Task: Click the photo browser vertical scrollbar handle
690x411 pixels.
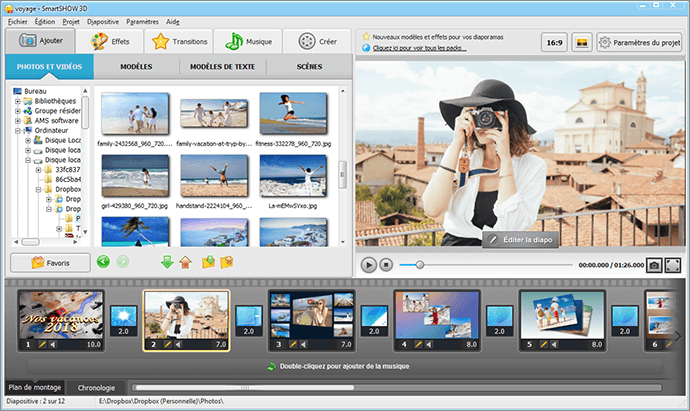Action: (342, 174)
